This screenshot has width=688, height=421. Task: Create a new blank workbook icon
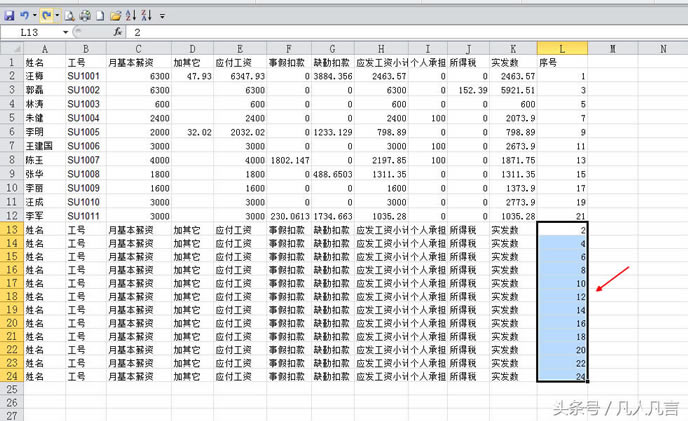coord(99,16)
